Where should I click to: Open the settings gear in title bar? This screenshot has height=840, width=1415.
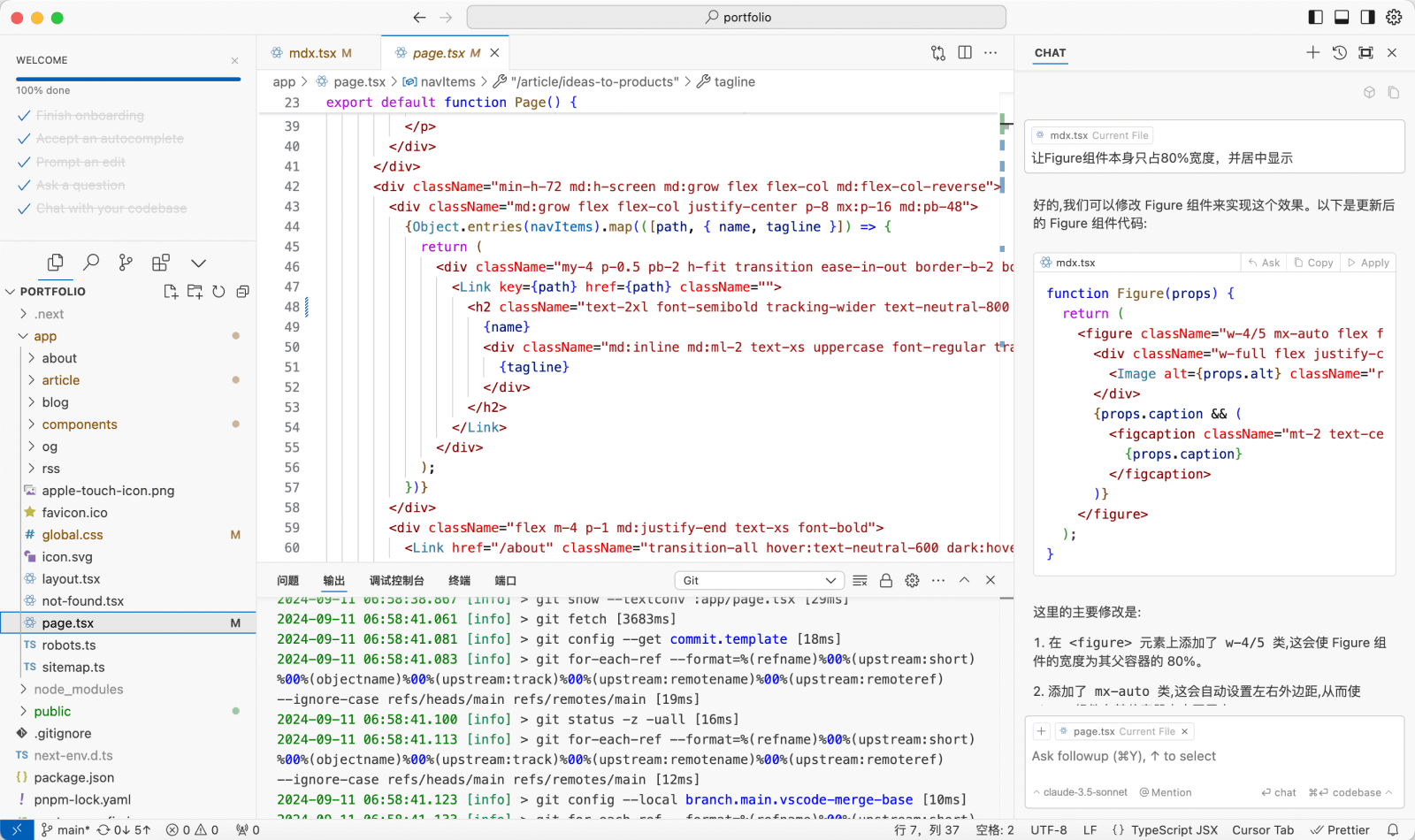tap(1394, 17)
